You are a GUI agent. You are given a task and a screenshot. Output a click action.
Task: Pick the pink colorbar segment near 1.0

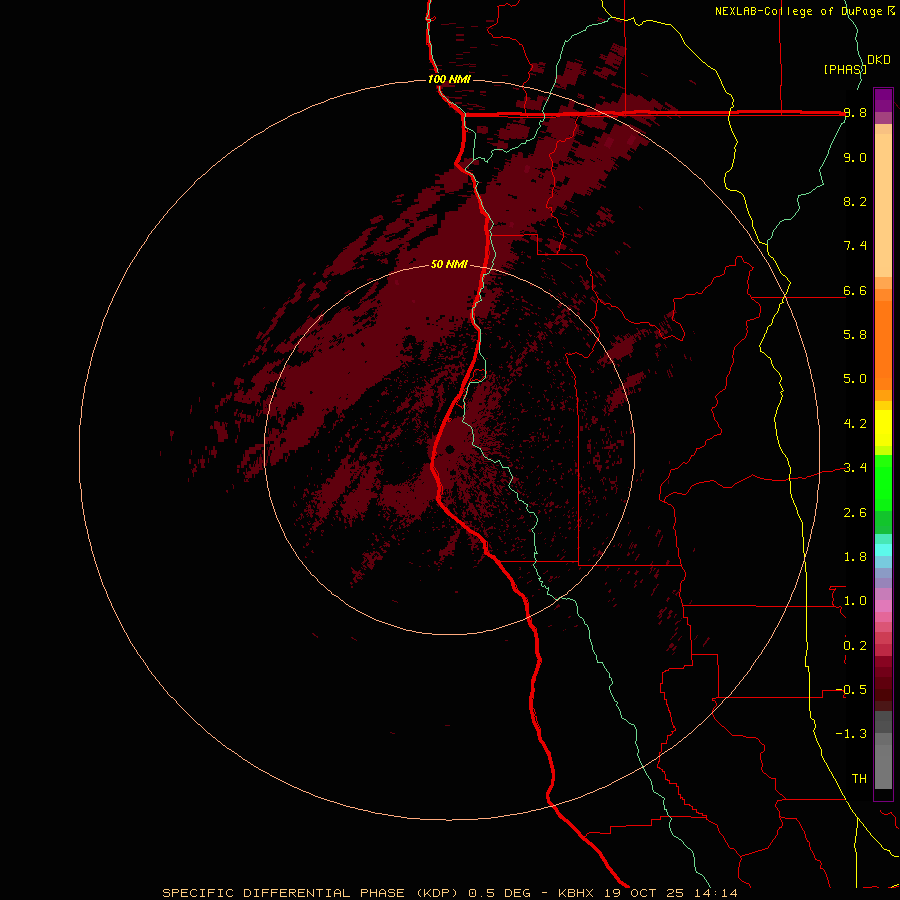[883, 606]
